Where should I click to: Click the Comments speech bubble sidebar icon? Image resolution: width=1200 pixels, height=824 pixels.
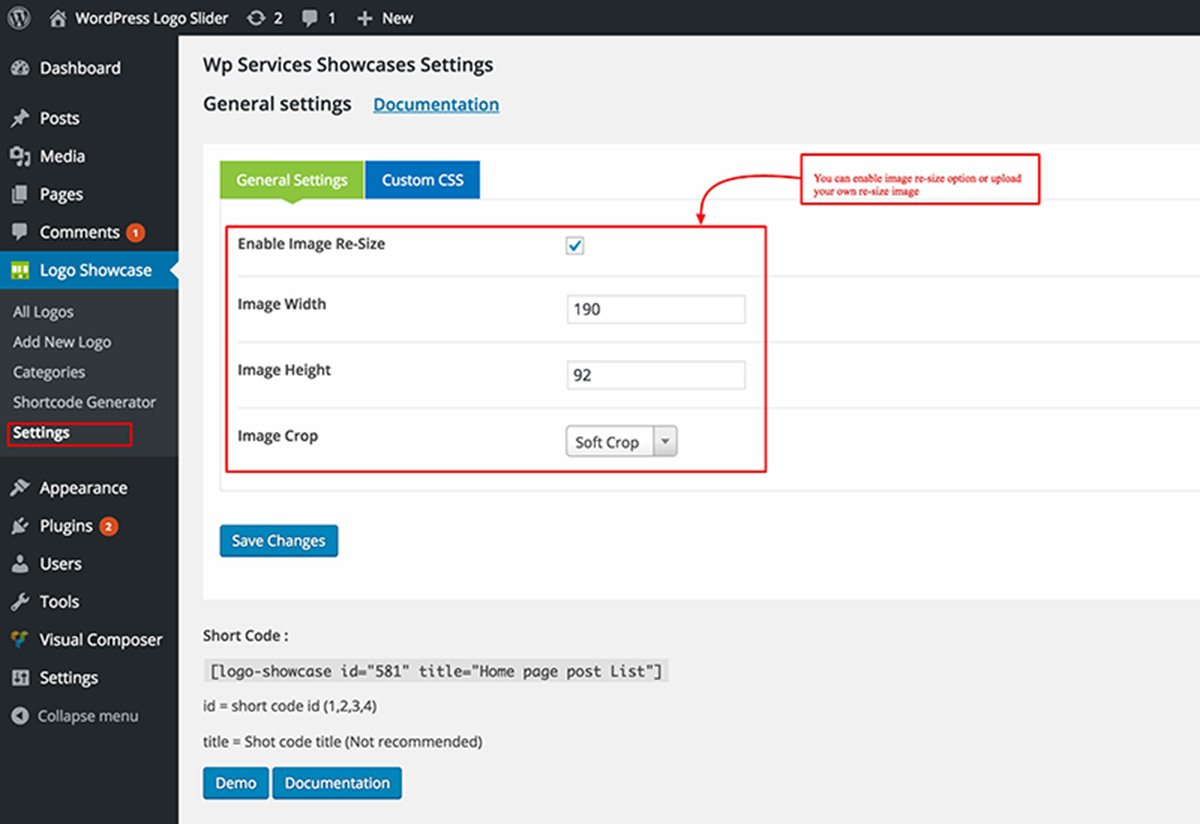pos(20,232)
